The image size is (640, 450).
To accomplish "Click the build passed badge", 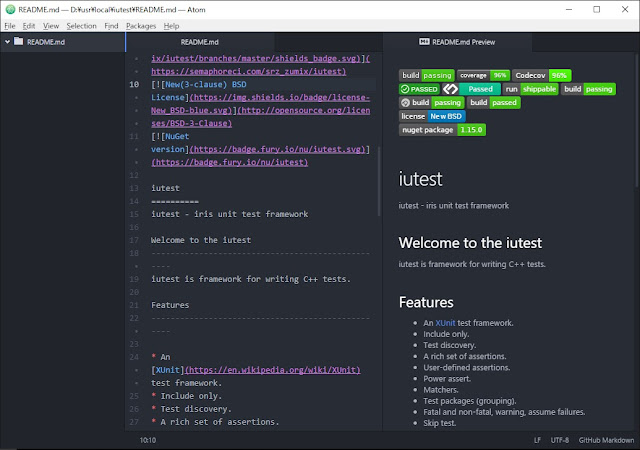I will tap(493, 102).
